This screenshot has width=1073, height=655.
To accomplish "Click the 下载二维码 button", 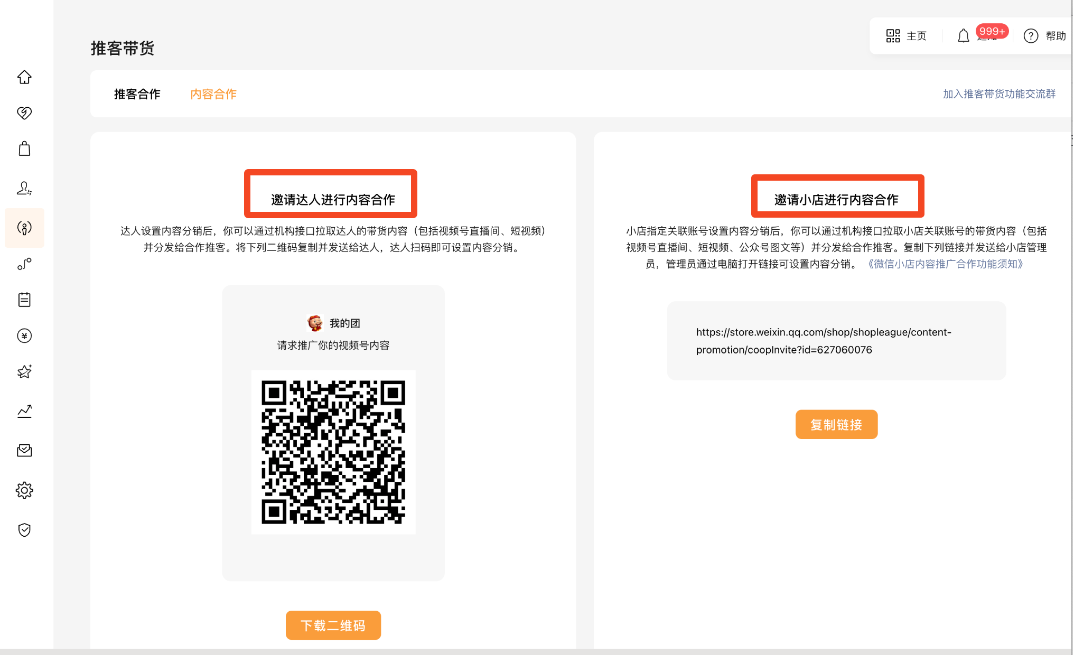I will 333,626.
